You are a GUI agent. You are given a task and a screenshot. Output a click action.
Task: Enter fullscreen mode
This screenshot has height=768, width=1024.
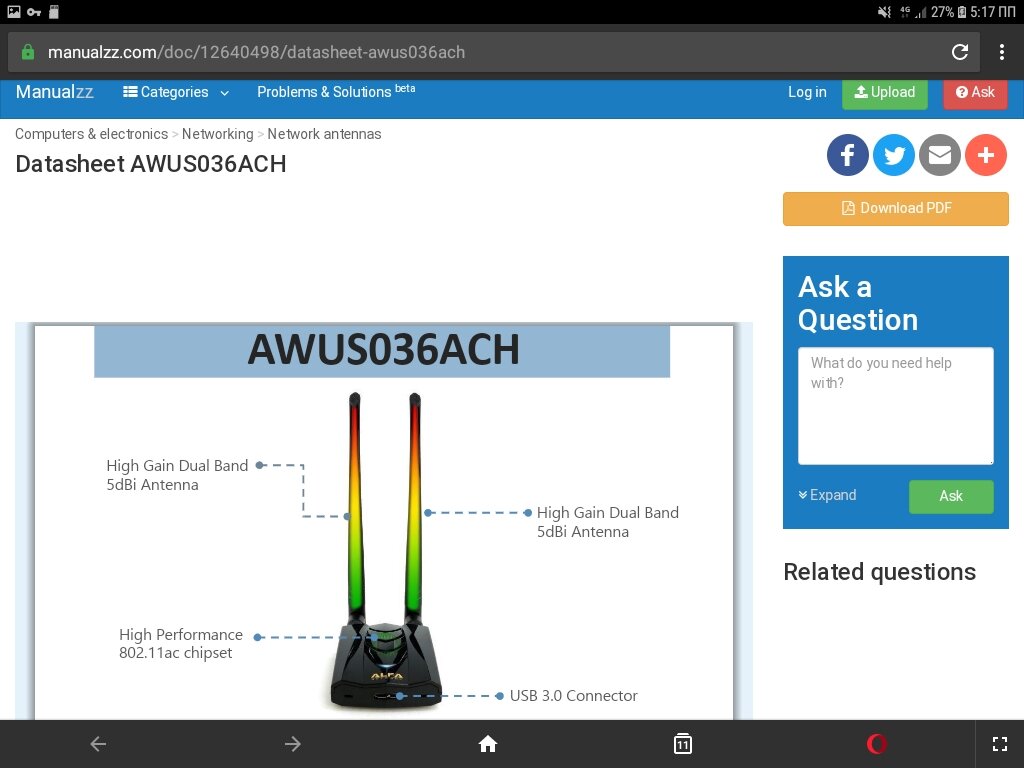pyautogui.click(x=1000, y=743)
